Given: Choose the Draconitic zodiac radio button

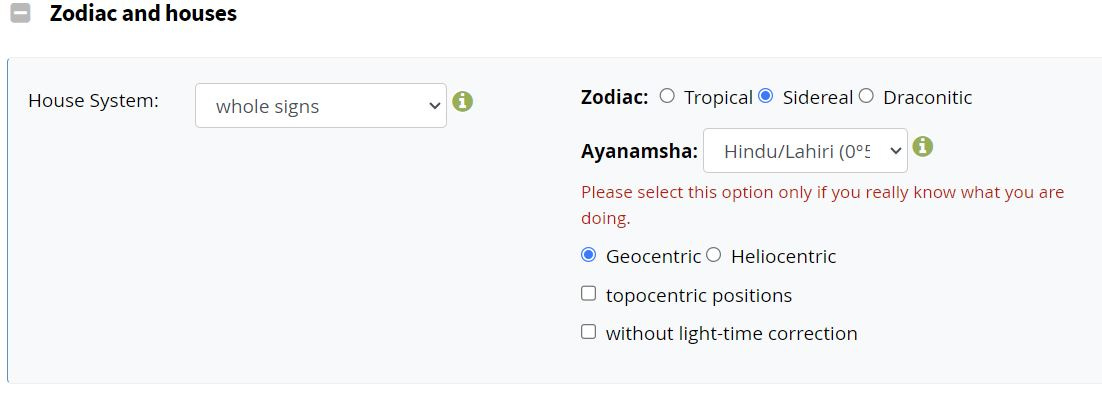Looking at the screenshot, I should (x=866, y=96).
